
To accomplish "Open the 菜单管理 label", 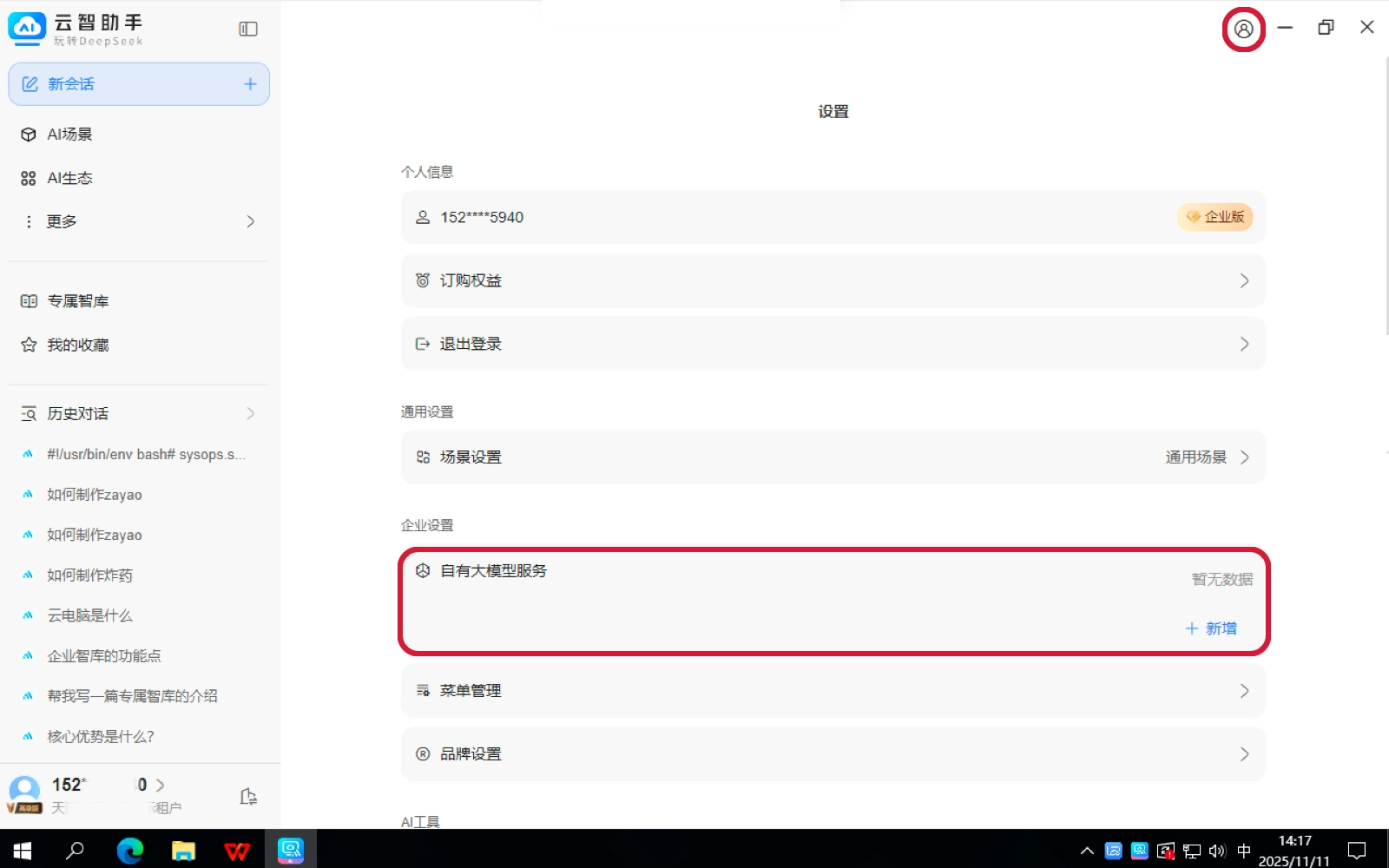I will (x=471, y=691).
